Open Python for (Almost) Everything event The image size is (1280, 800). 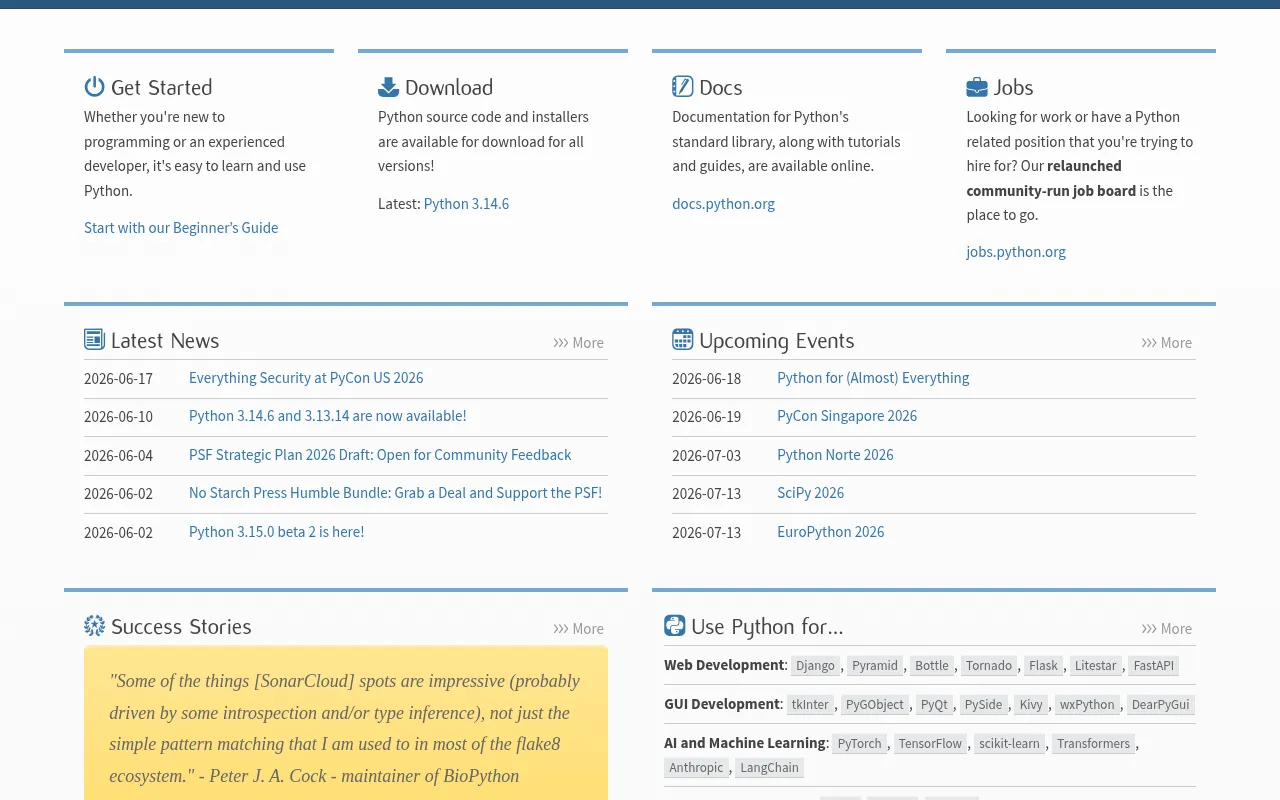(x=873, y=378)
